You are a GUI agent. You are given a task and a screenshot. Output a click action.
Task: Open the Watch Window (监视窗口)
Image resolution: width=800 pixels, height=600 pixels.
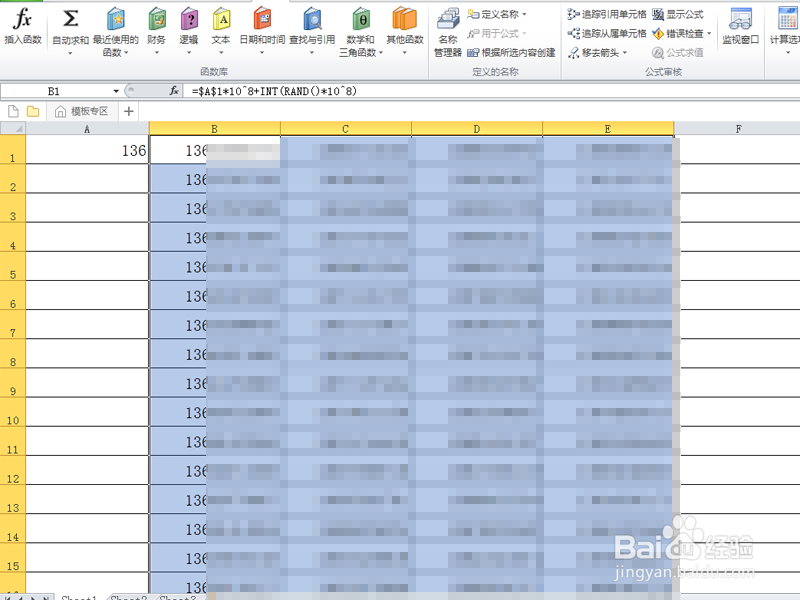740,27
